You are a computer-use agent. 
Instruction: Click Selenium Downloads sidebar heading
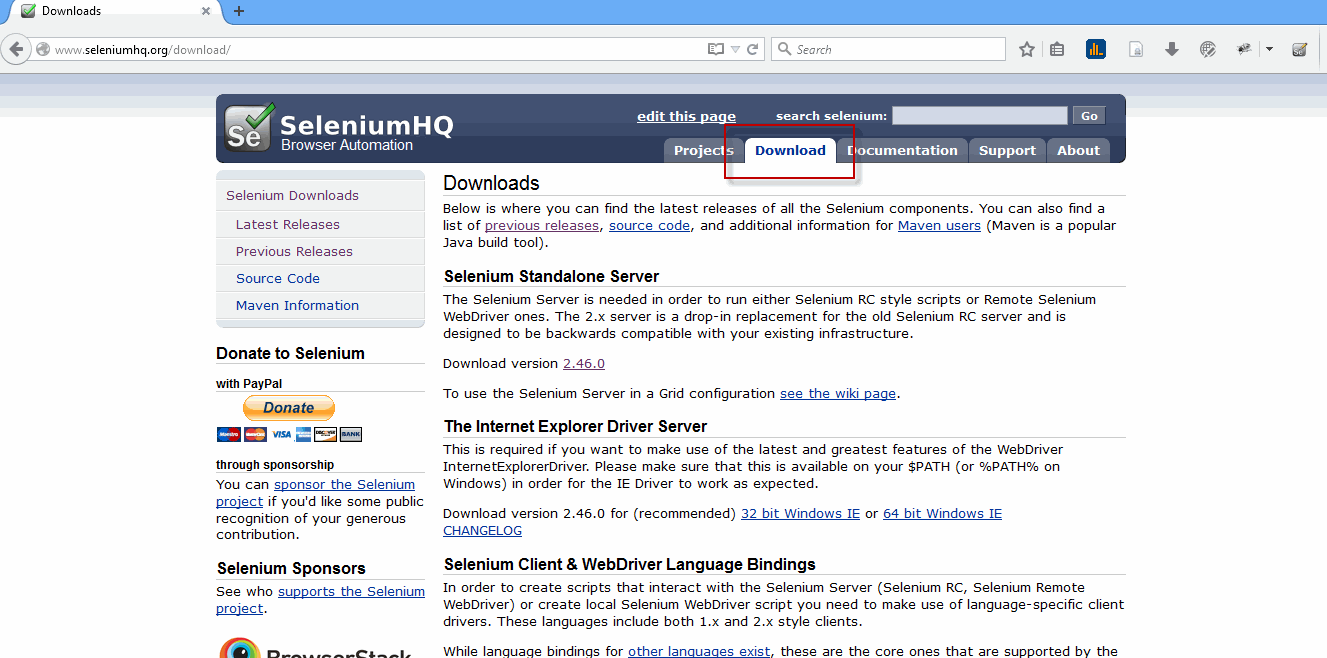point(292,196)
